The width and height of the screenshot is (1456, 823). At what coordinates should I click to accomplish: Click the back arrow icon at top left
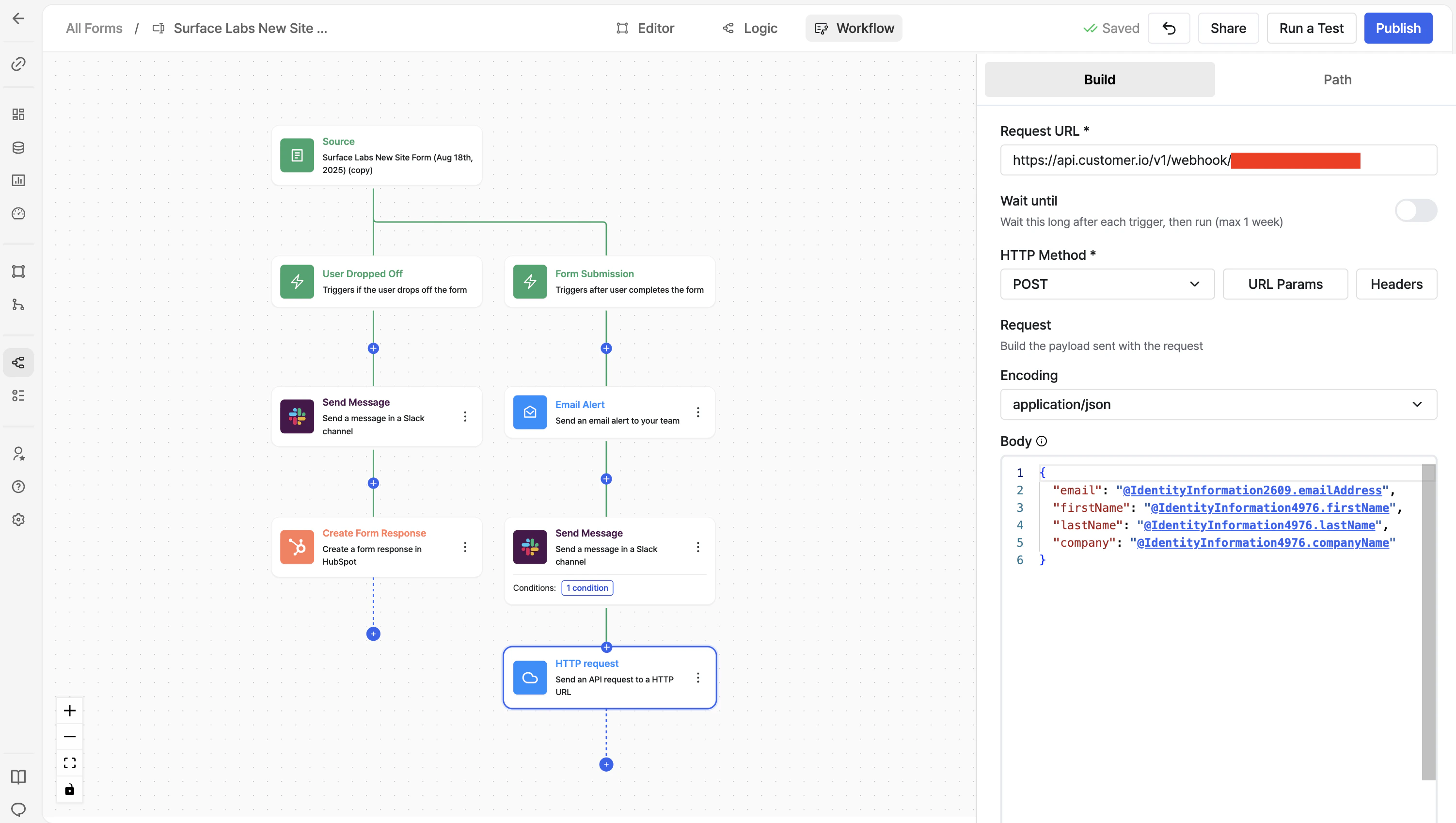pos(18,18)
